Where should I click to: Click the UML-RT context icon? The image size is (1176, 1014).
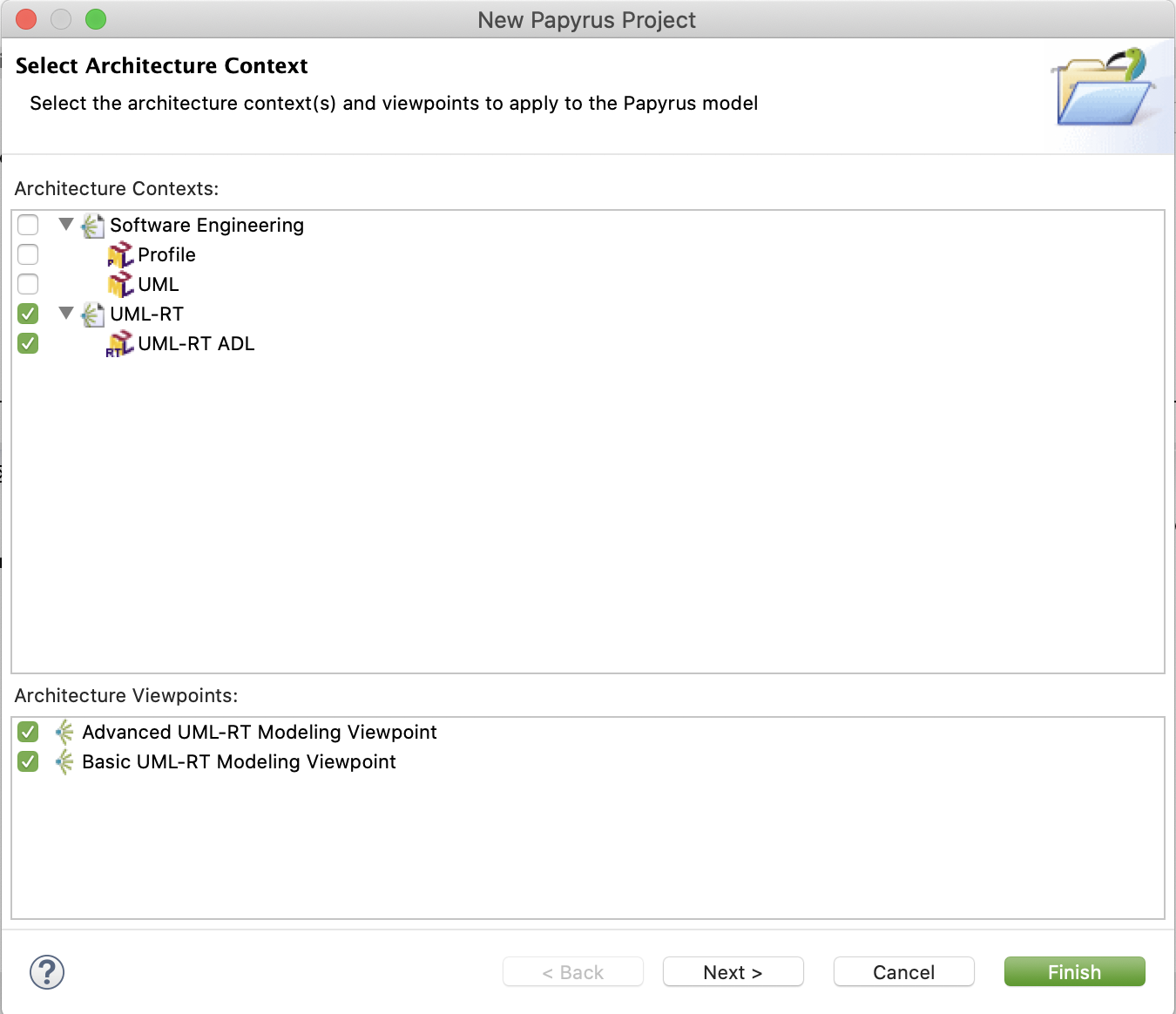(93, 314)
